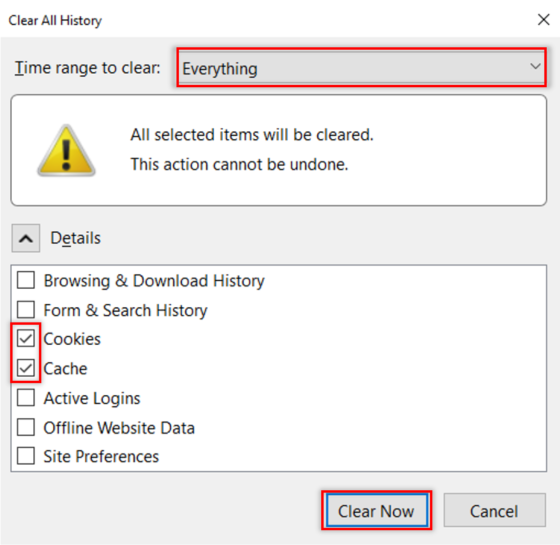Close the Clear All History dialog
The height and width of the screenshot is (545, 560).
click(x=544, y=20)
